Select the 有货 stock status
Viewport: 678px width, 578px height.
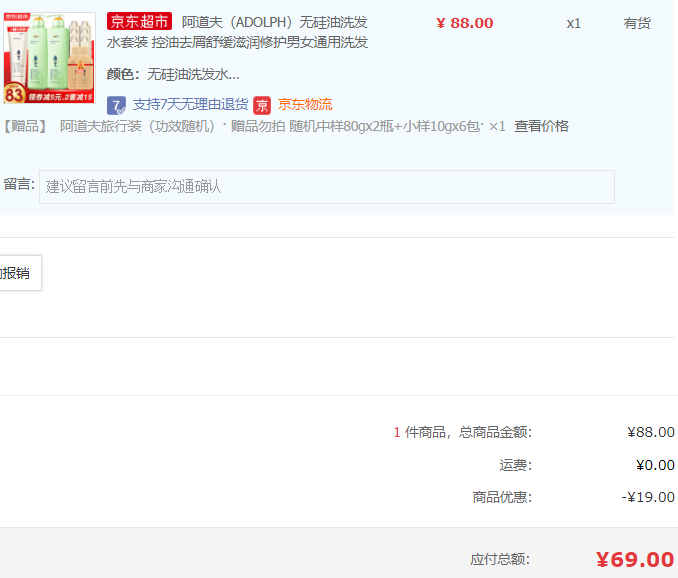tap(636, 23)
